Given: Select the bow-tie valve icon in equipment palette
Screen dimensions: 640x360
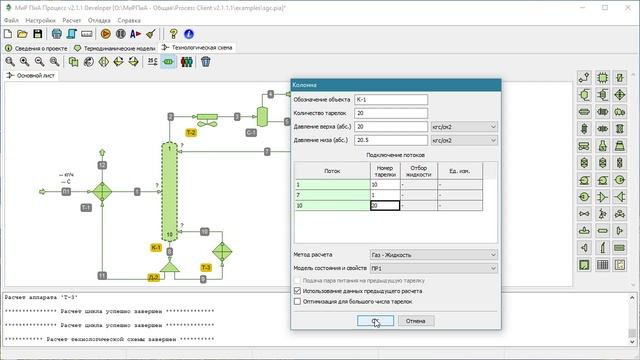Looking at the screenshot, I should 584,214.
